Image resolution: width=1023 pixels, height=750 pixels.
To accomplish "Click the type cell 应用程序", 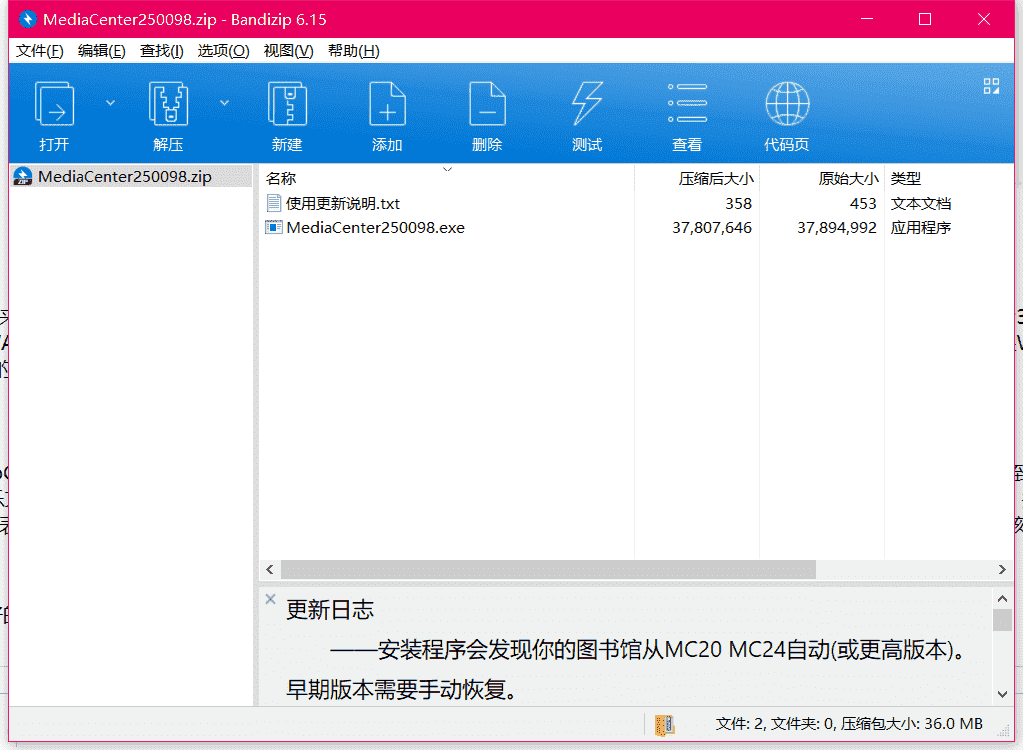I will (921, 228).
